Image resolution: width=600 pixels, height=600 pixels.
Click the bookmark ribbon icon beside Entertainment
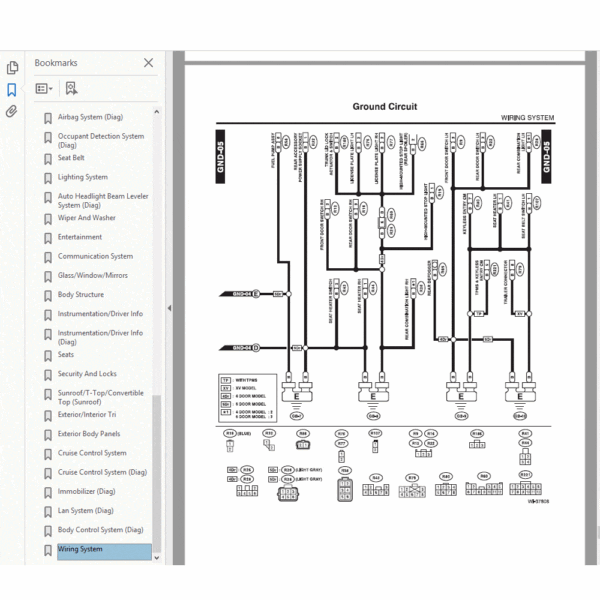click(48, 238)
